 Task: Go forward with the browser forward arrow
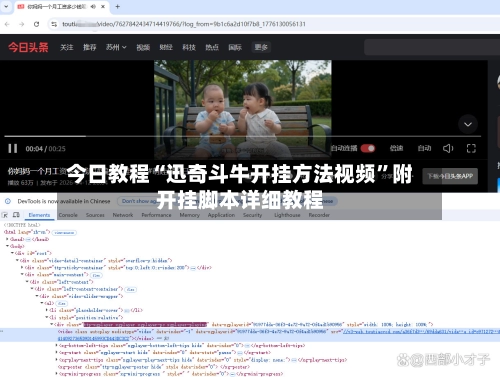tap(22, 24)
